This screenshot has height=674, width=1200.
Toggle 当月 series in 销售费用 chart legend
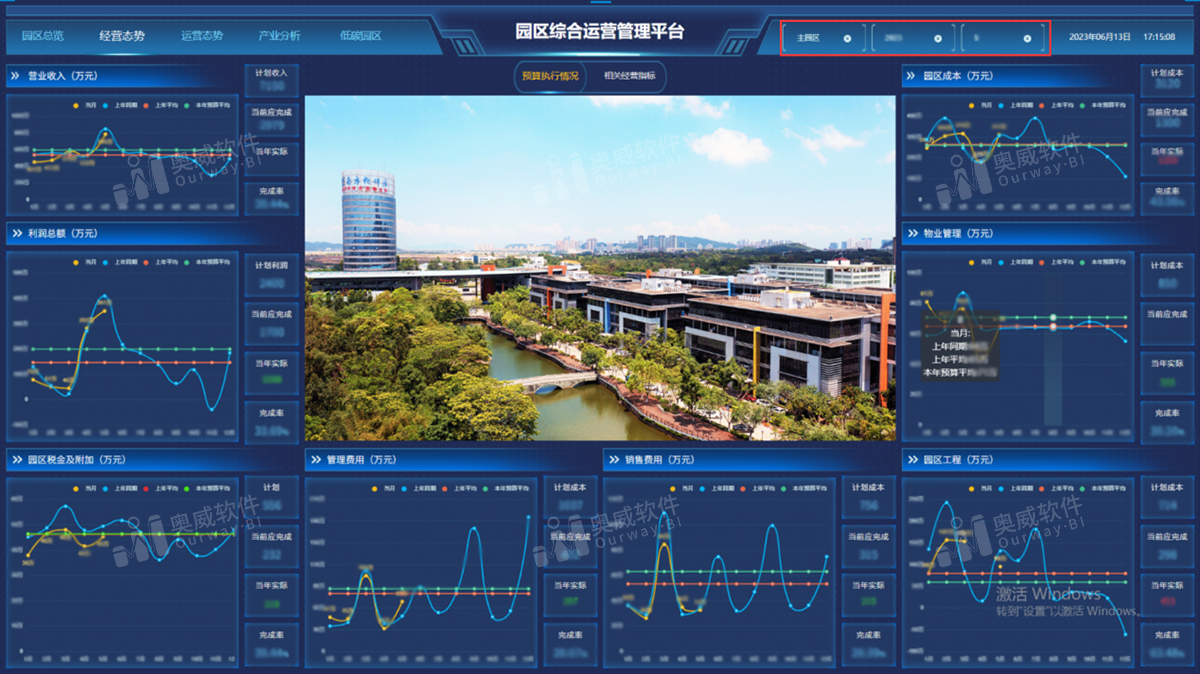pyautogui.click(x=682, y=489)
